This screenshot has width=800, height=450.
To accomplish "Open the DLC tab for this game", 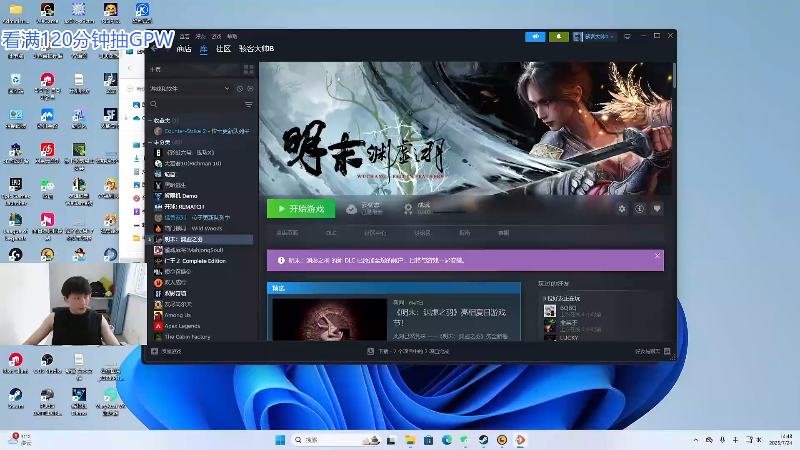I will click(332, 233).
